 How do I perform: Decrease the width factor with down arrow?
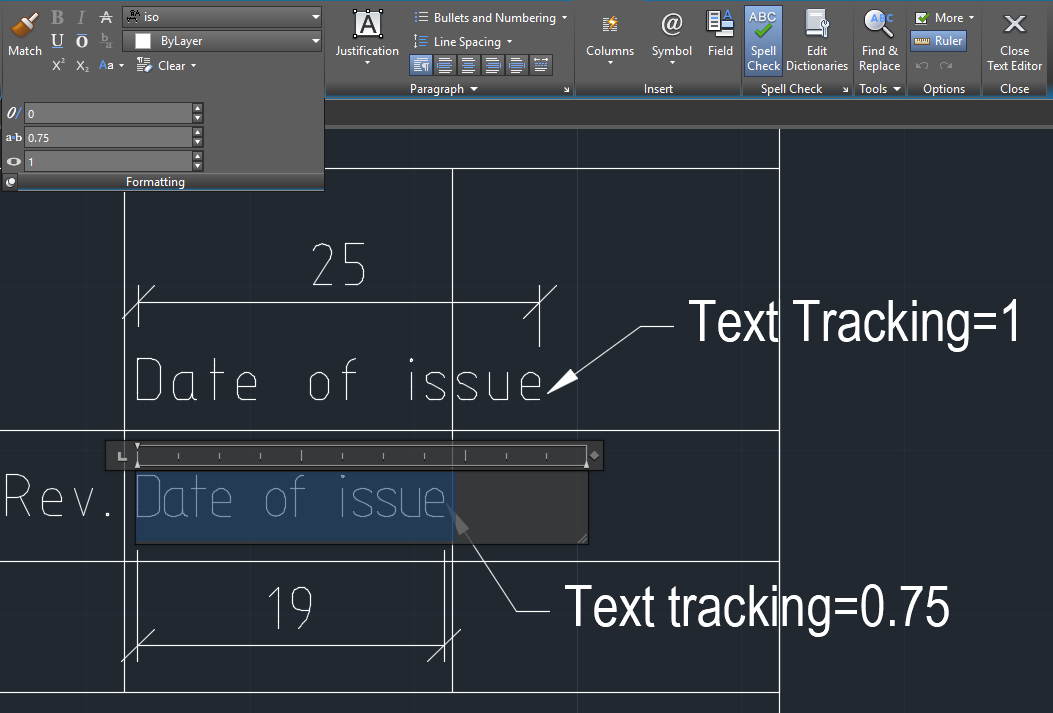click(197, 167)
